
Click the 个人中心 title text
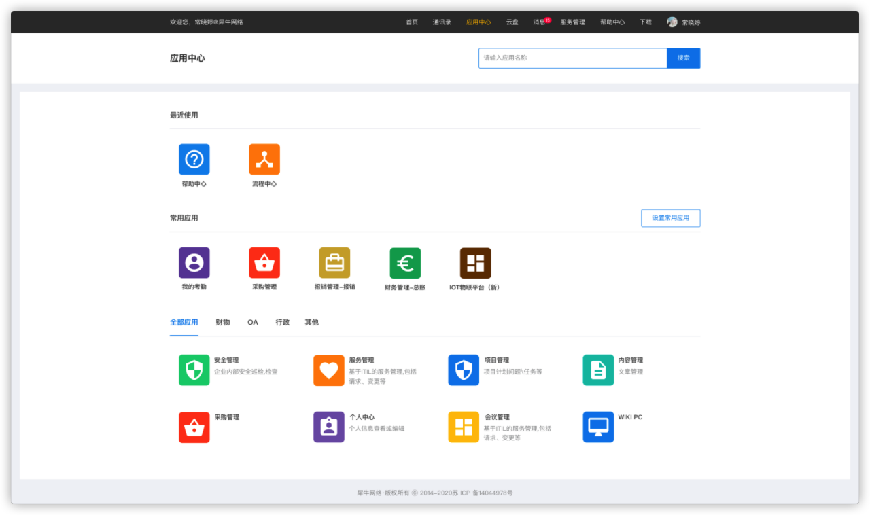pyautogui.click(x=362, y=417)
